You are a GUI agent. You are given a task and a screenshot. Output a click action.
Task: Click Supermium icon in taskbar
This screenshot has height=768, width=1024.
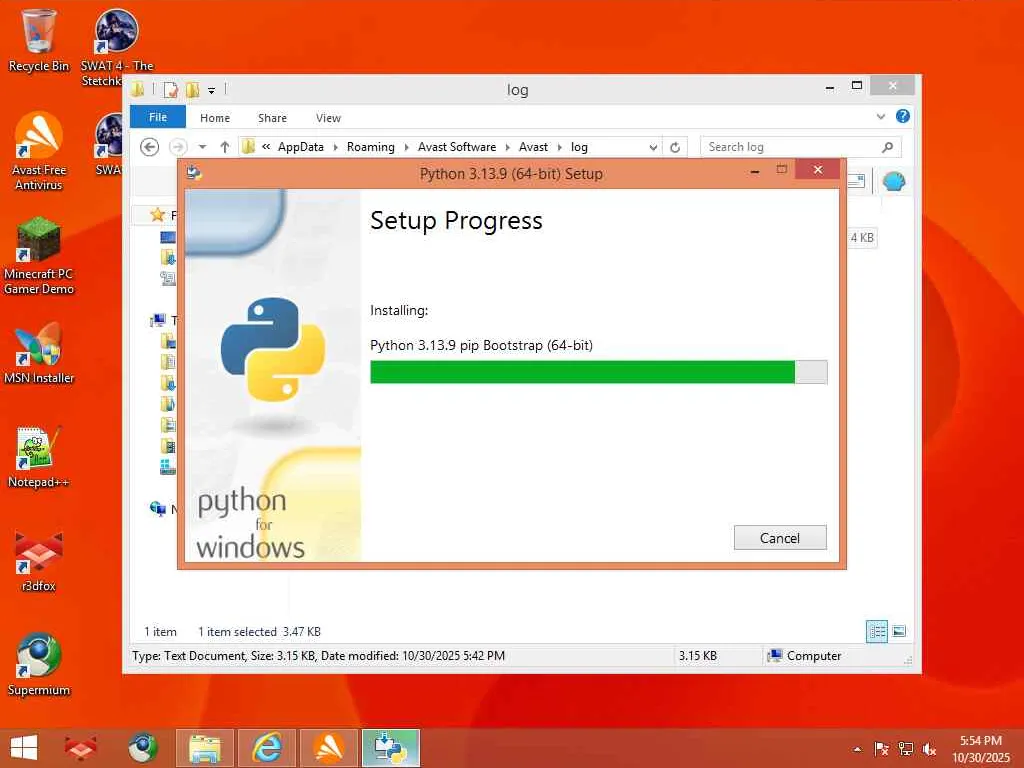pyautogui.click(x=142, y=748)
